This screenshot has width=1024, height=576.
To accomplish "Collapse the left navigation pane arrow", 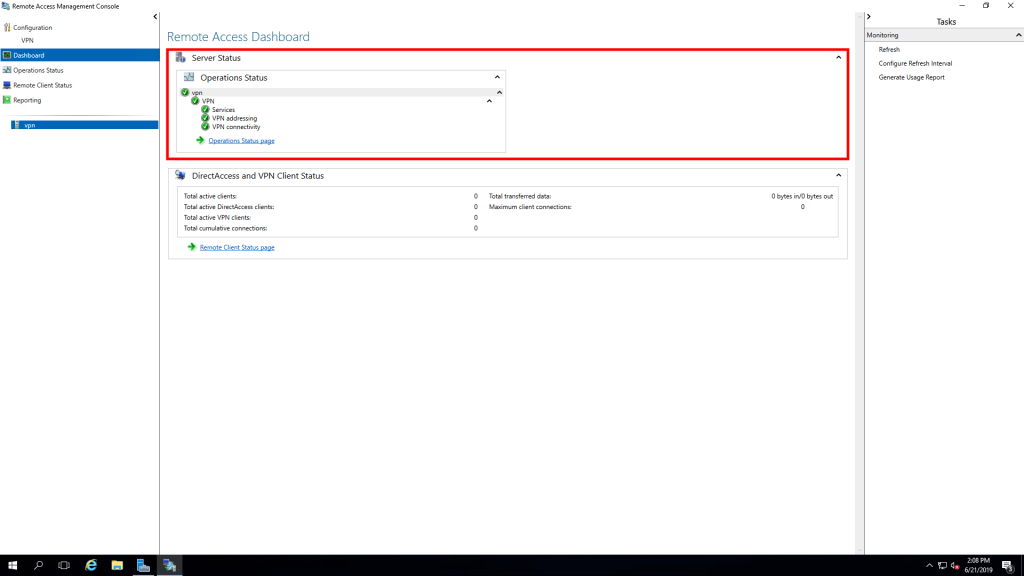I will [x=155, y=16].
